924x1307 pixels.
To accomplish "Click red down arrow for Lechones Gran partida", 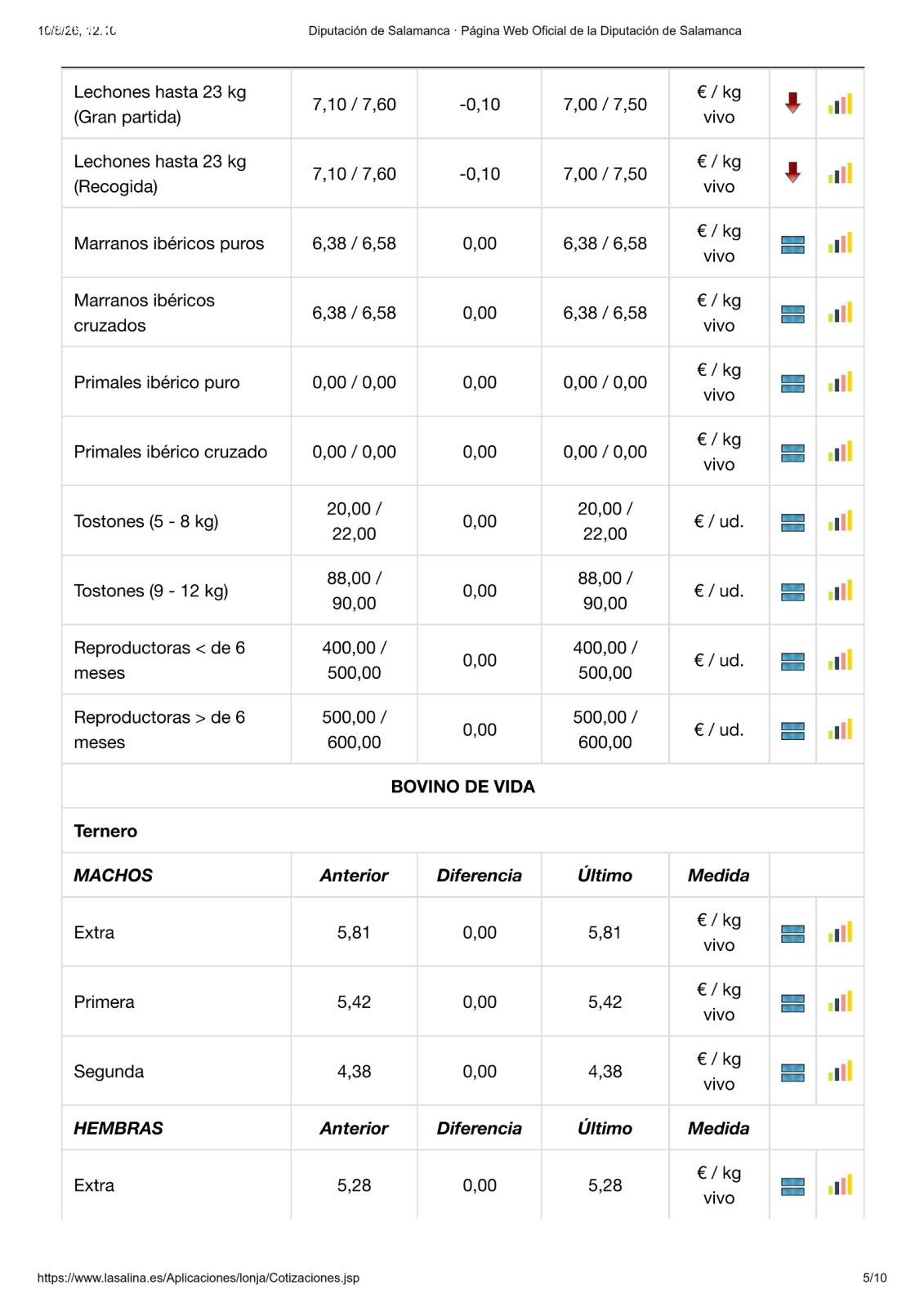I will coord(792,104).
